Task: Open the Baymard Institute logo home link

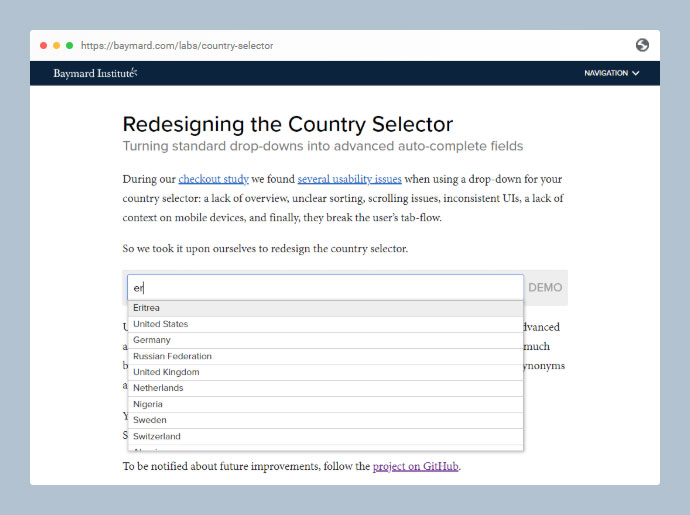Action: [95, 73]
